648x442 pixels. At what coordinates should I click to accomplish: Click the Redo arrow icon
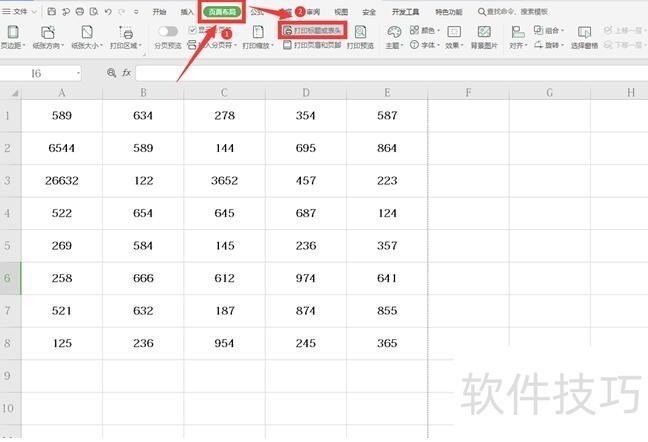tap(122, 12)
